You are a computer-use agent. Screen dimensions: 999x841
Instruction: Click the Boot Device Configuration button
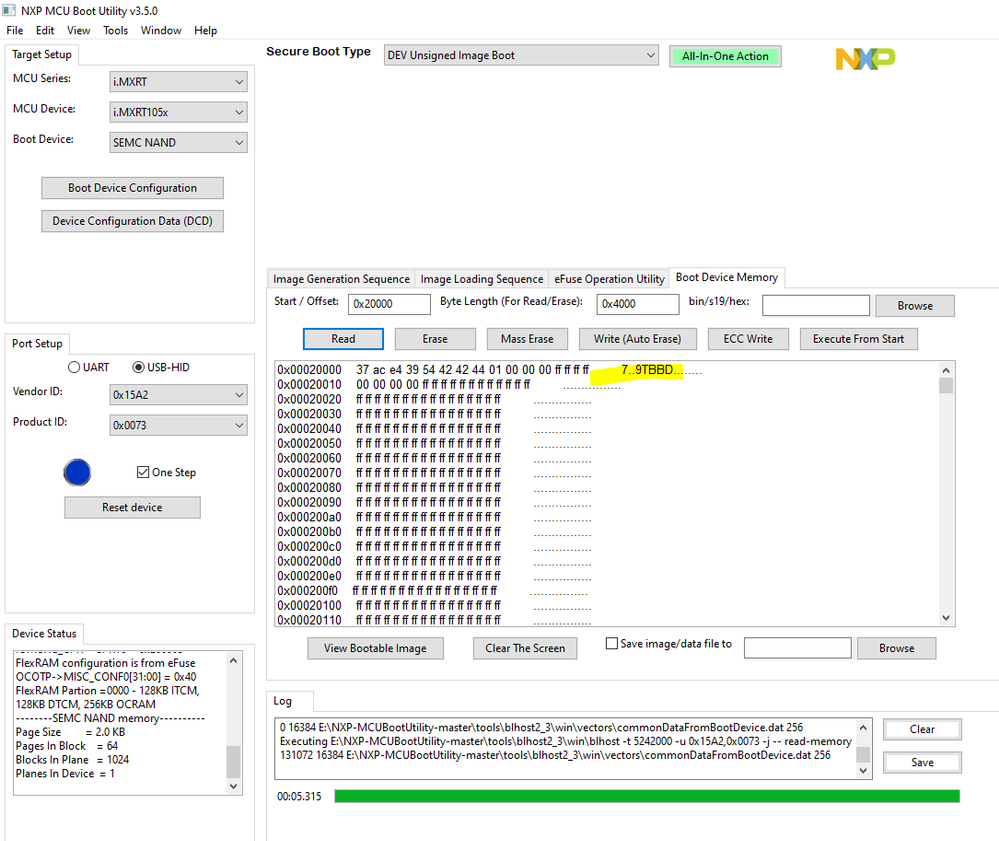click(133, 188)
